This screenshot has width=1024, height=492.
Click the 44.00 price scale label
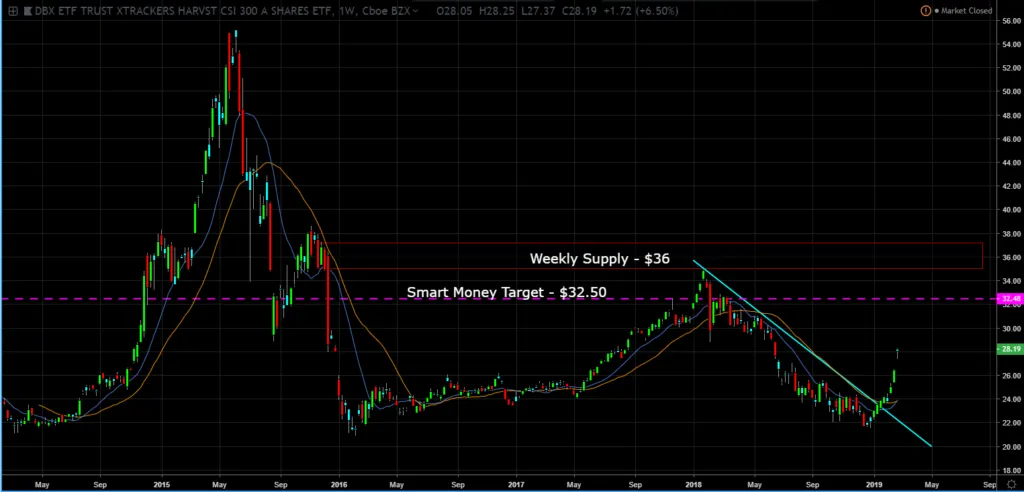point(1011,163)
